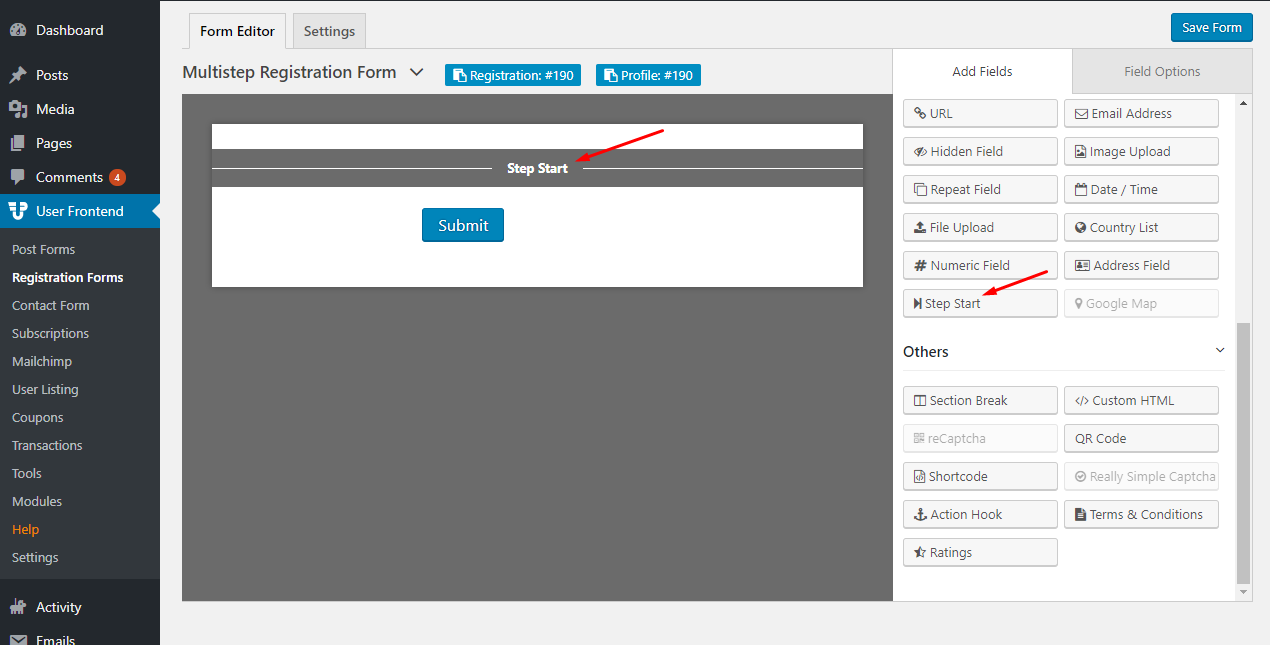Image resolution: width=1270 pixels, height=645 pixels.
Task: Select the Add Fields panel tab
Action: click(x=982, y=72)
